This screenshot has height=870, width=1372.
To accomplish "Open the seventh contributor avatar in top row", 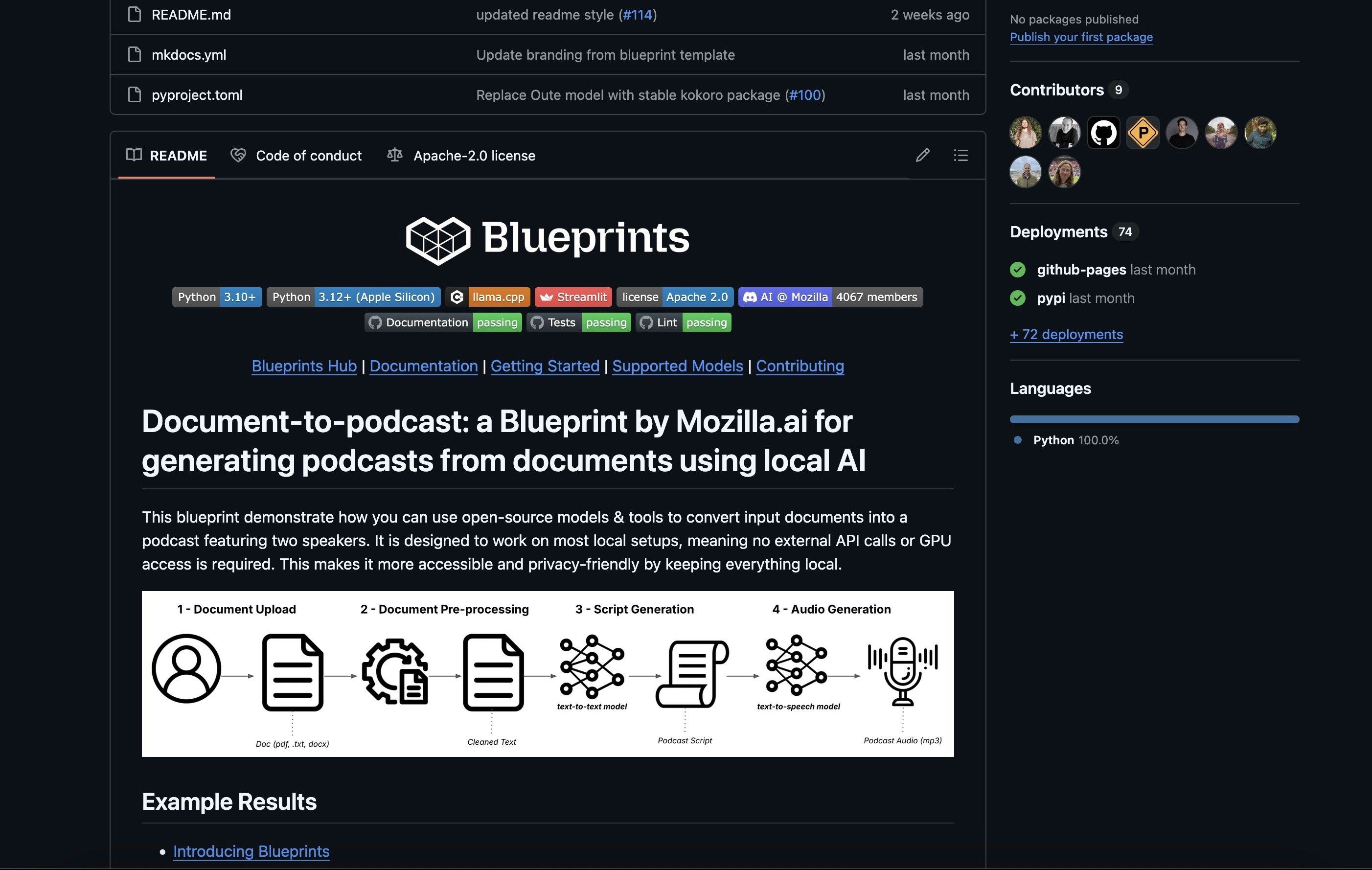I will [1260, 133].
